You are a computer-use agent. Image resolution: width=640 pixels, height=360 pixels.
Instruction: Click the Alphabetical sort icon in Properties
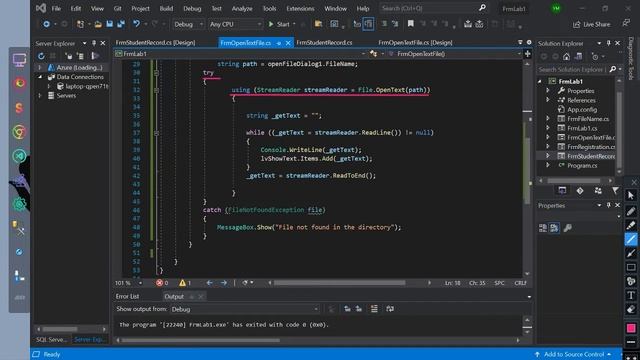click(554, 228)
